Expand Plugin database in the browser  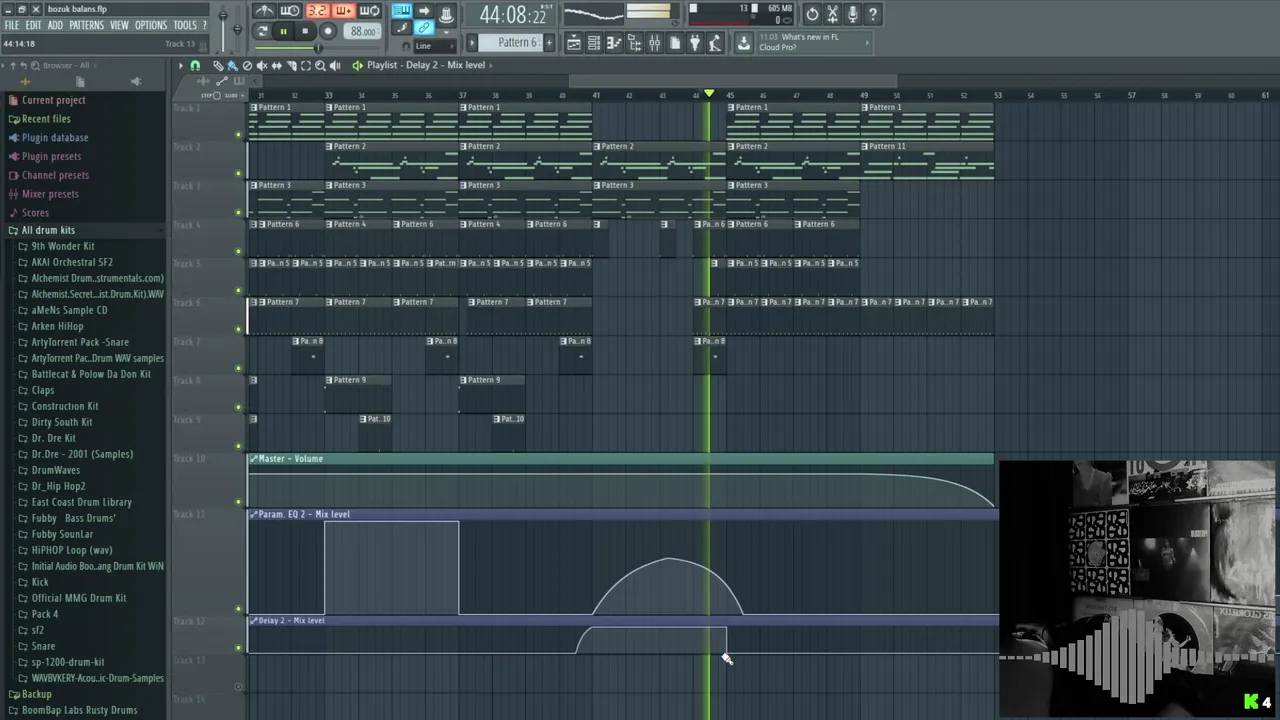(x=55, y=138)
